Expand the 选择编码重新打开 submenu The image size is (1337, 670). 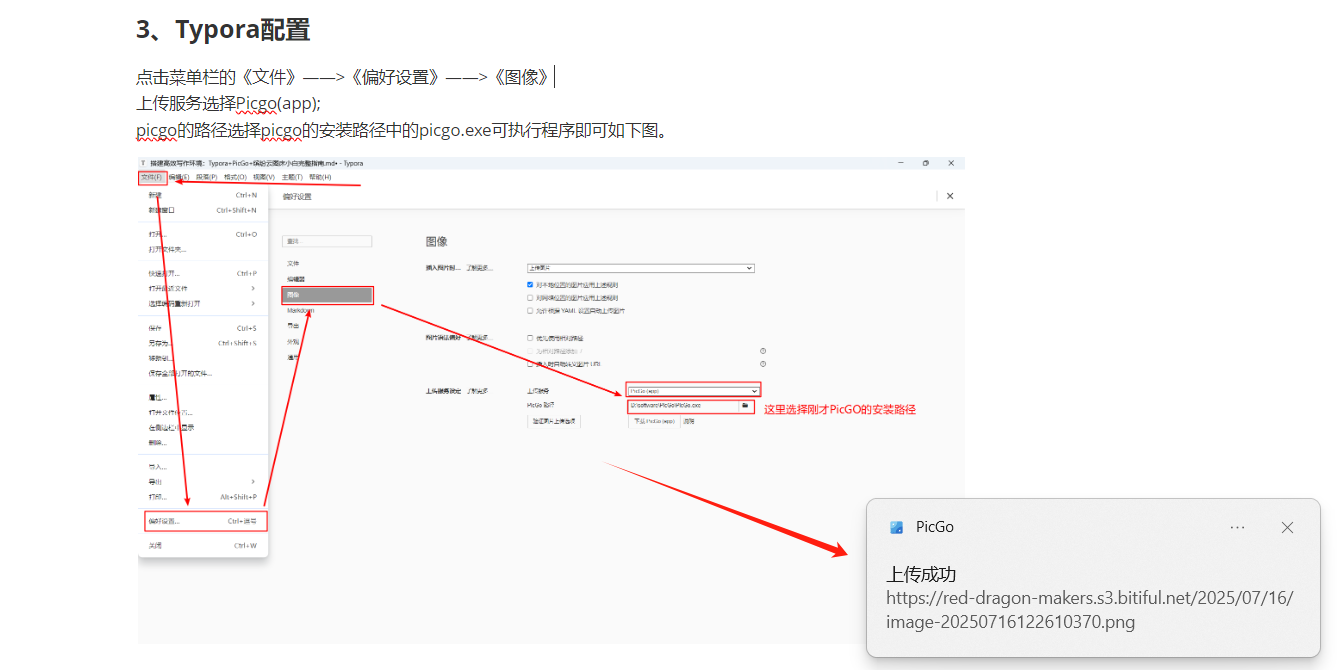coord(203,303)
